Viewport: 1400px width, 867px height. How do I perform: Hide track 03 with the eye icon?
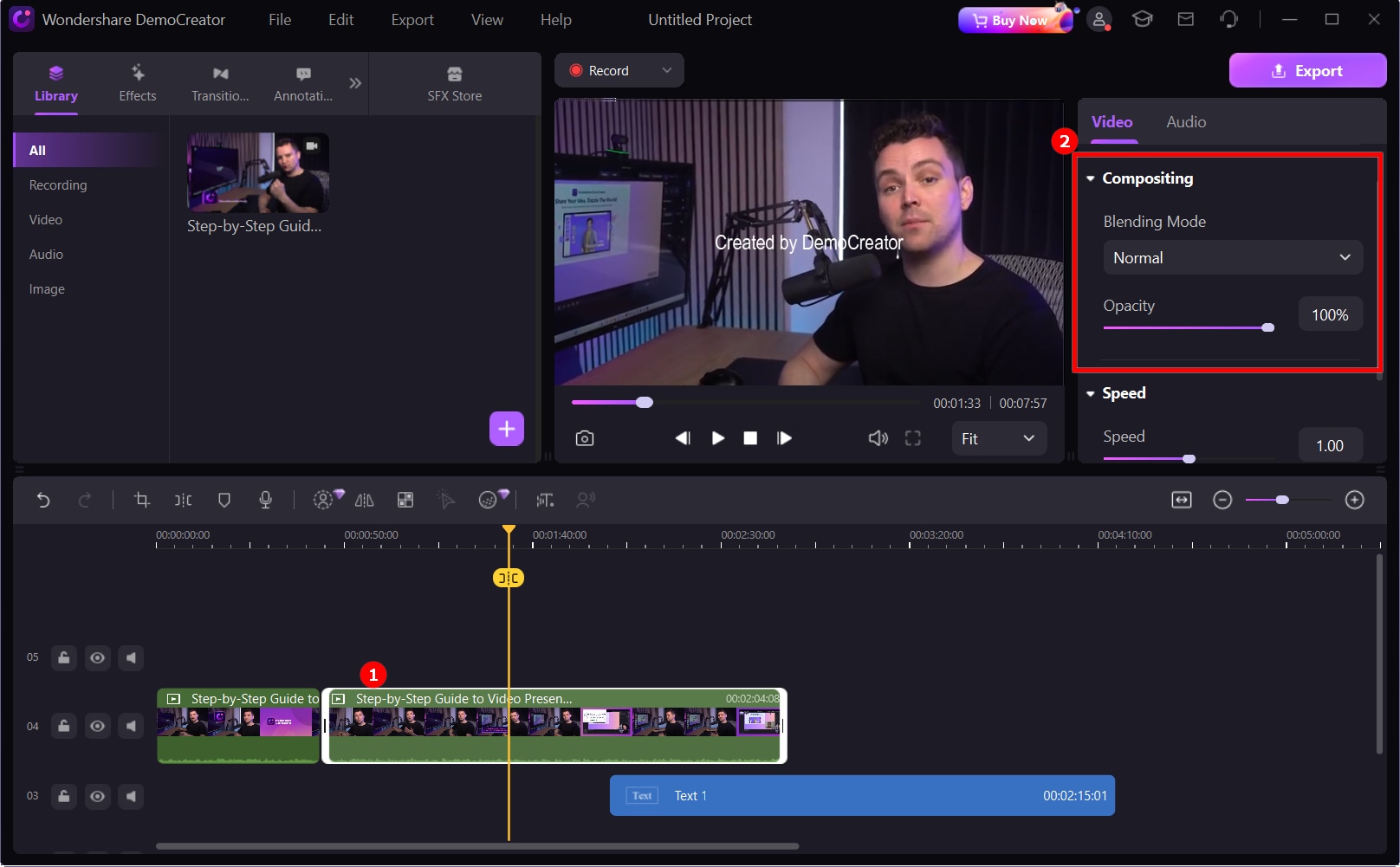point(98,796)
